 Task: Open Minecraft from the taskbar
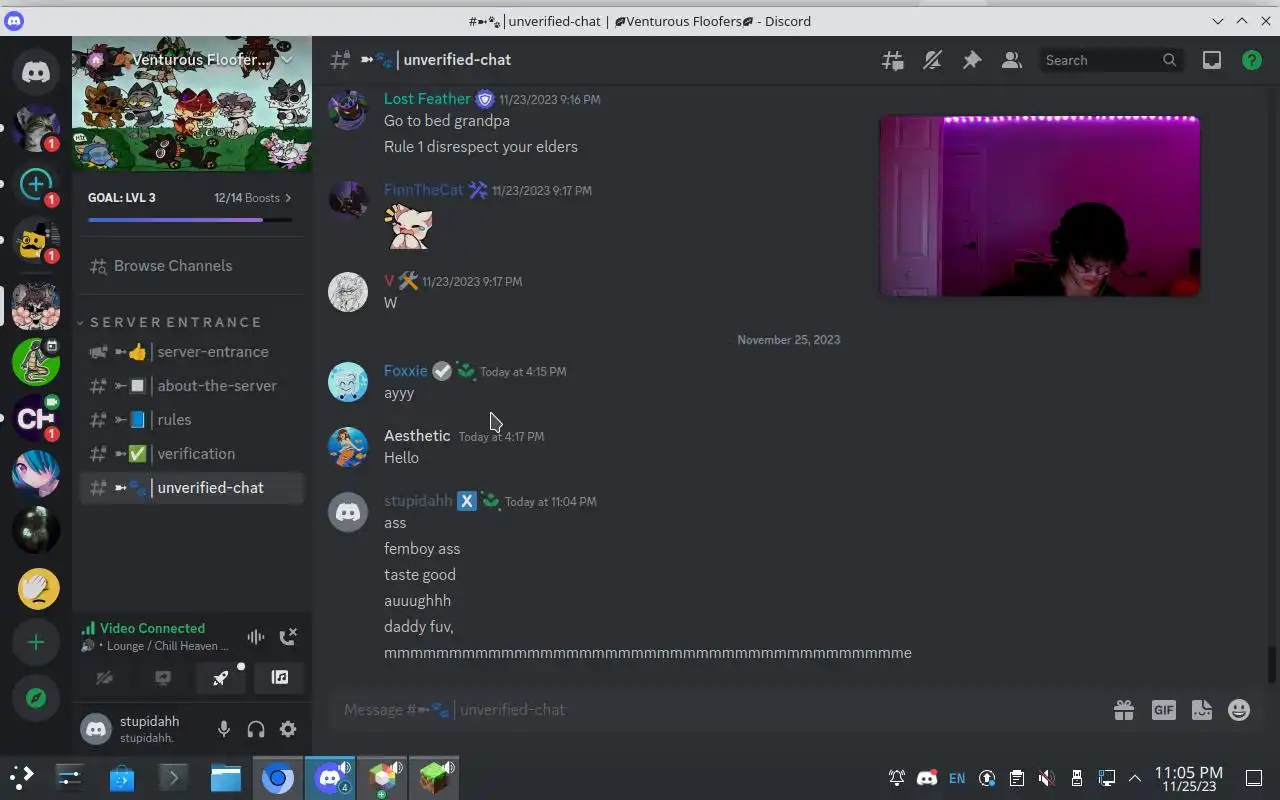tap(435, 778)
